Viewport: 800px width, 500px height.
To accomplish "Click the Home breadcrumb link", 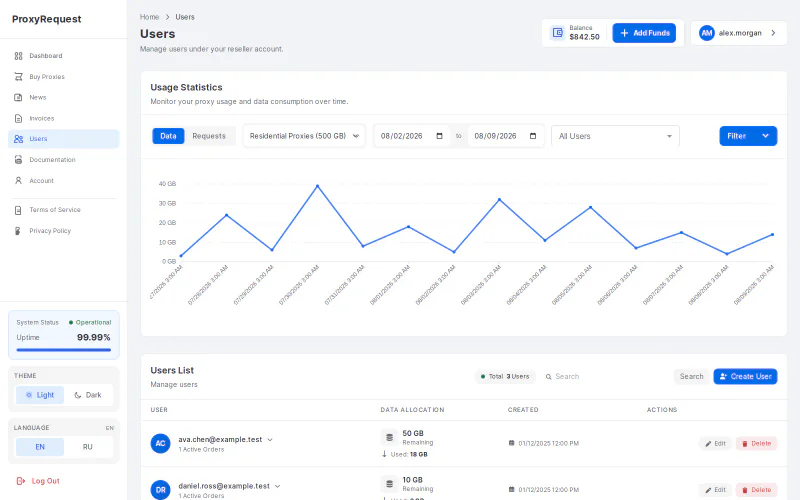I will 149,17.
